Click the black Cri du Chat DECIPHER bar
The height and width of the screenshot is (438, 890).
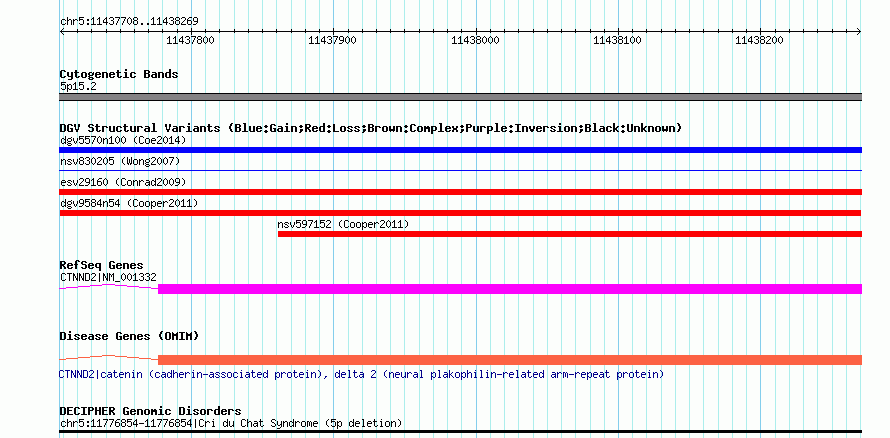pos(460,432)
